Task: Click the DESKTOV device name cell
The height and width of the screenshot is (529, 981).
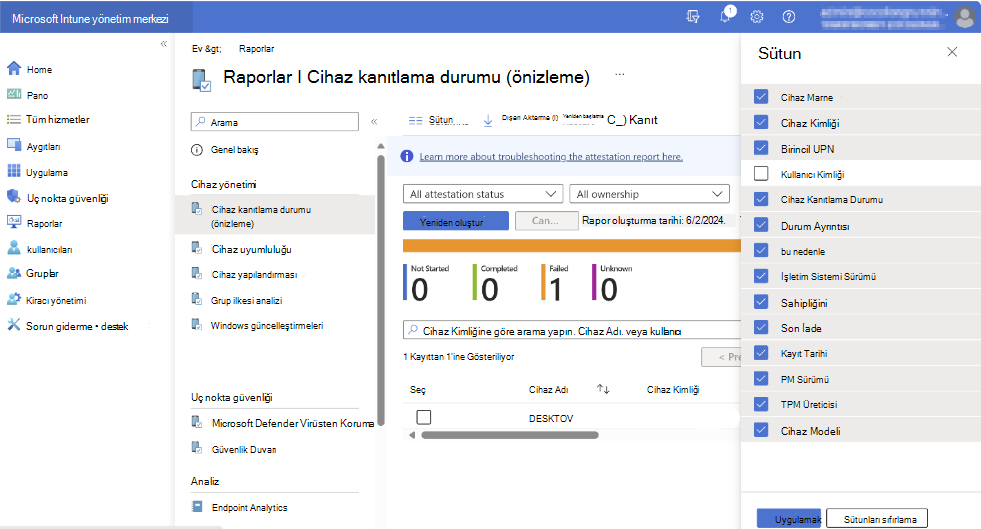Action: [x=551, y=418]
